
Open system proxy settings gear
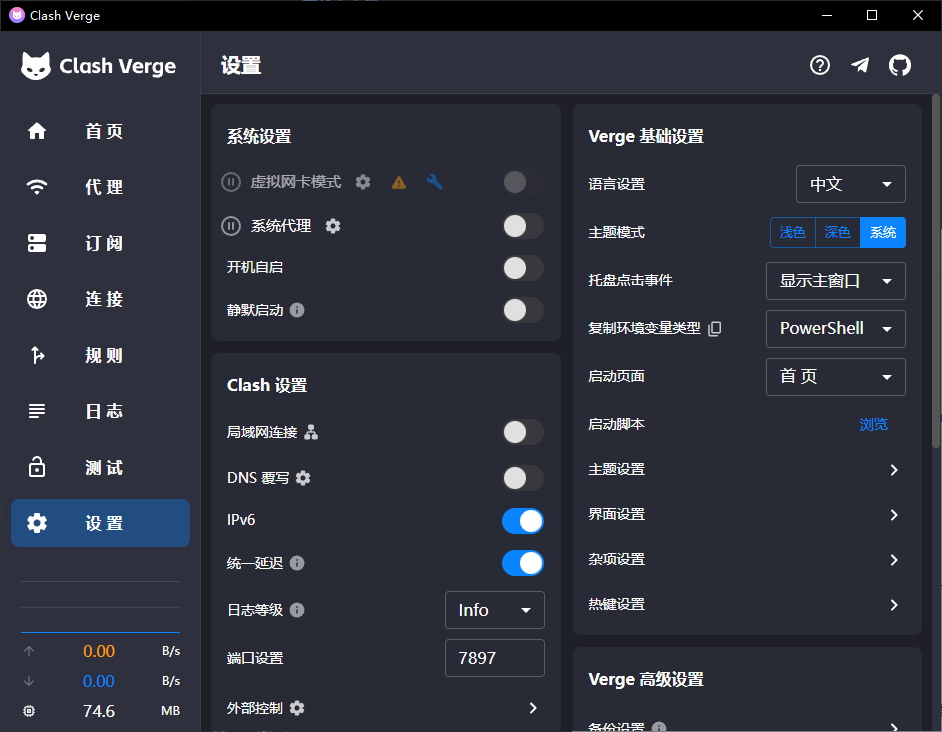[x=333, y=226]
